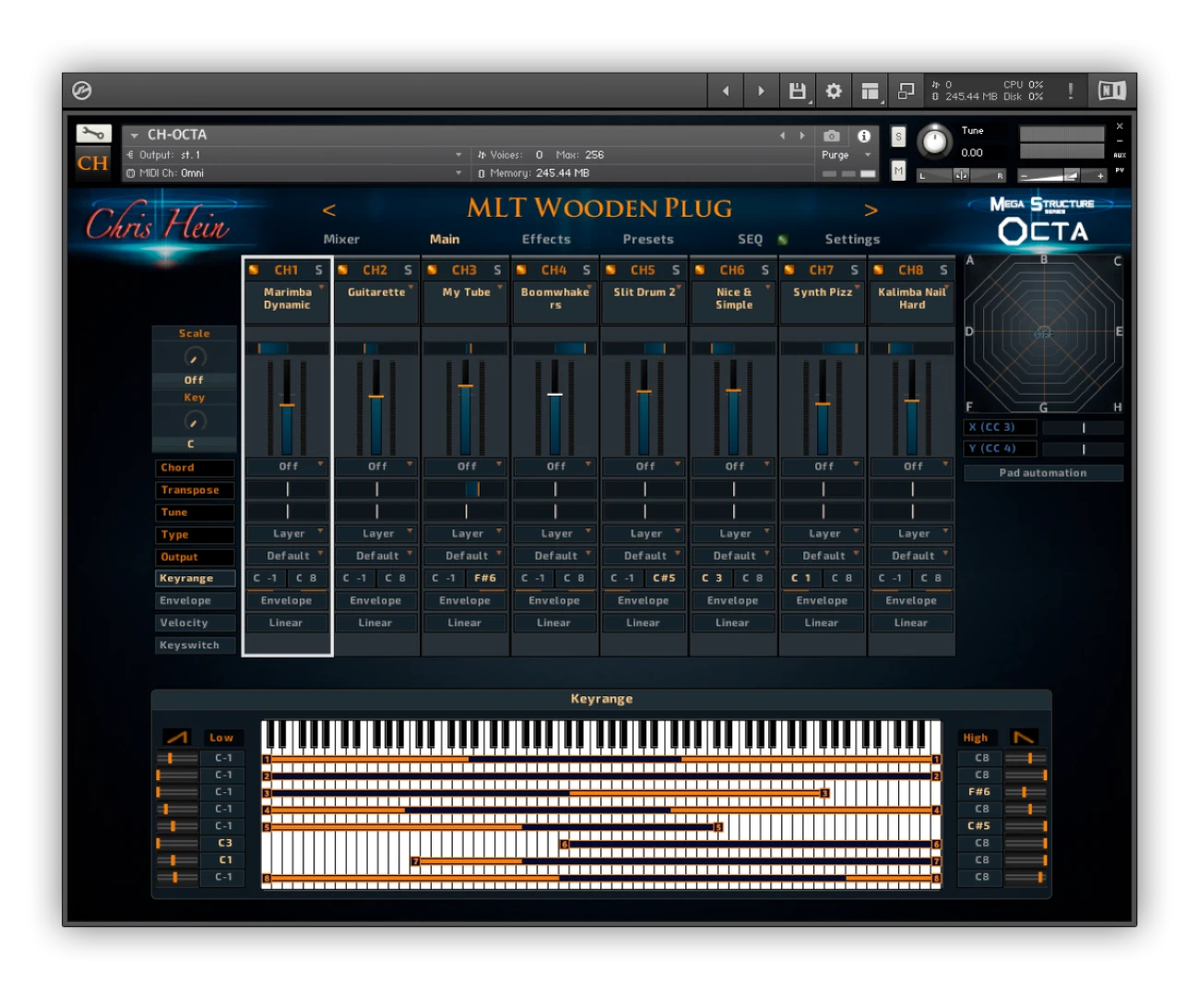Switch to the Presets tab
This screenshot has height=1008, width=1199.
(648, 240)
